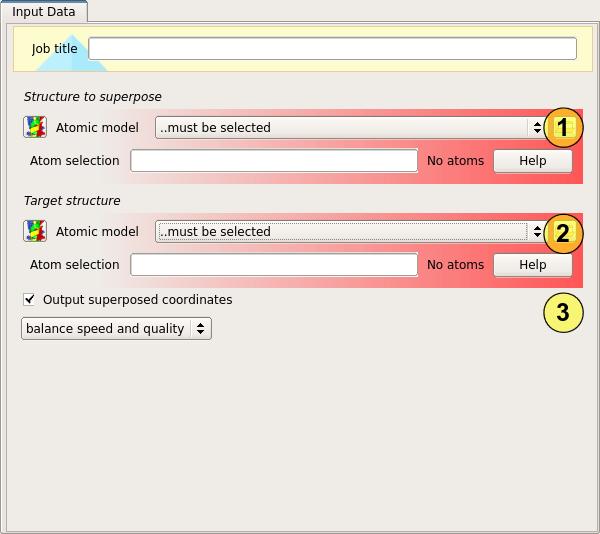Switch to the Input Data tab

[x=44, y=11]
